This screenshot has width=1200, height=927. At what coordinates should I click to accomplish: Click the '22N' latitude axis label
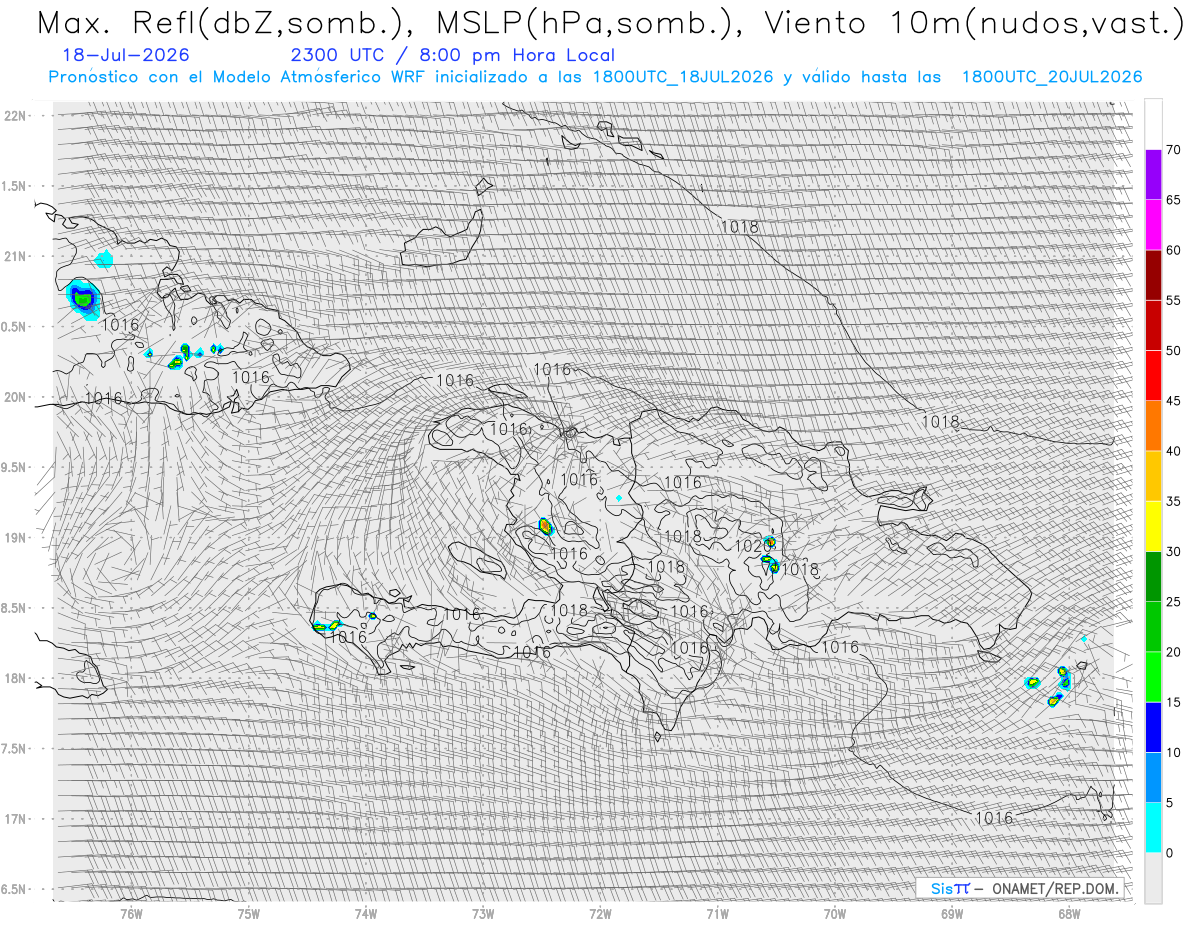pyautogui.click(x=16, y=115)
